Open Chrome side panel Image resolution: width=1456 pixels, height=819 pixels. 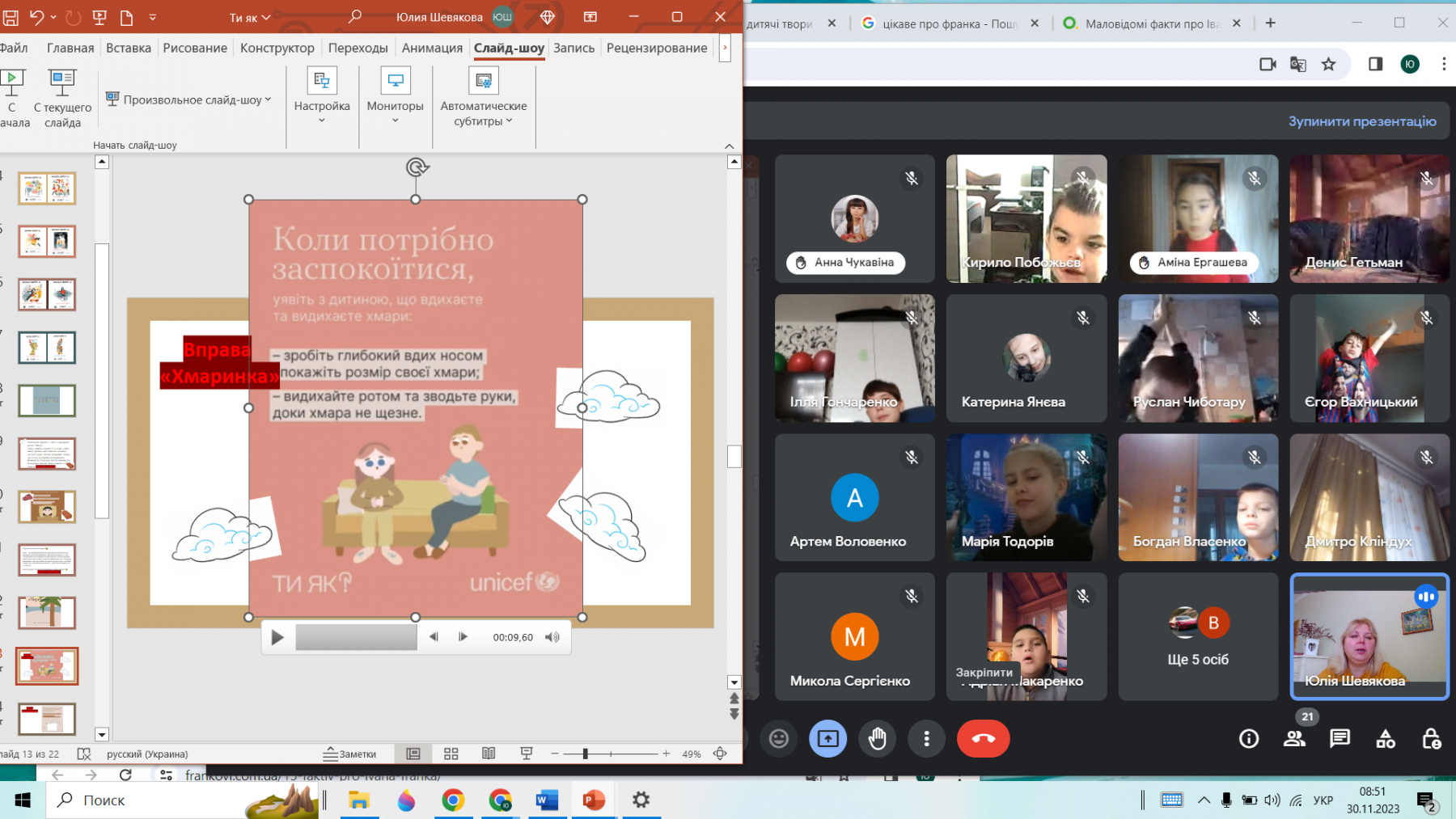[1375, 64]
